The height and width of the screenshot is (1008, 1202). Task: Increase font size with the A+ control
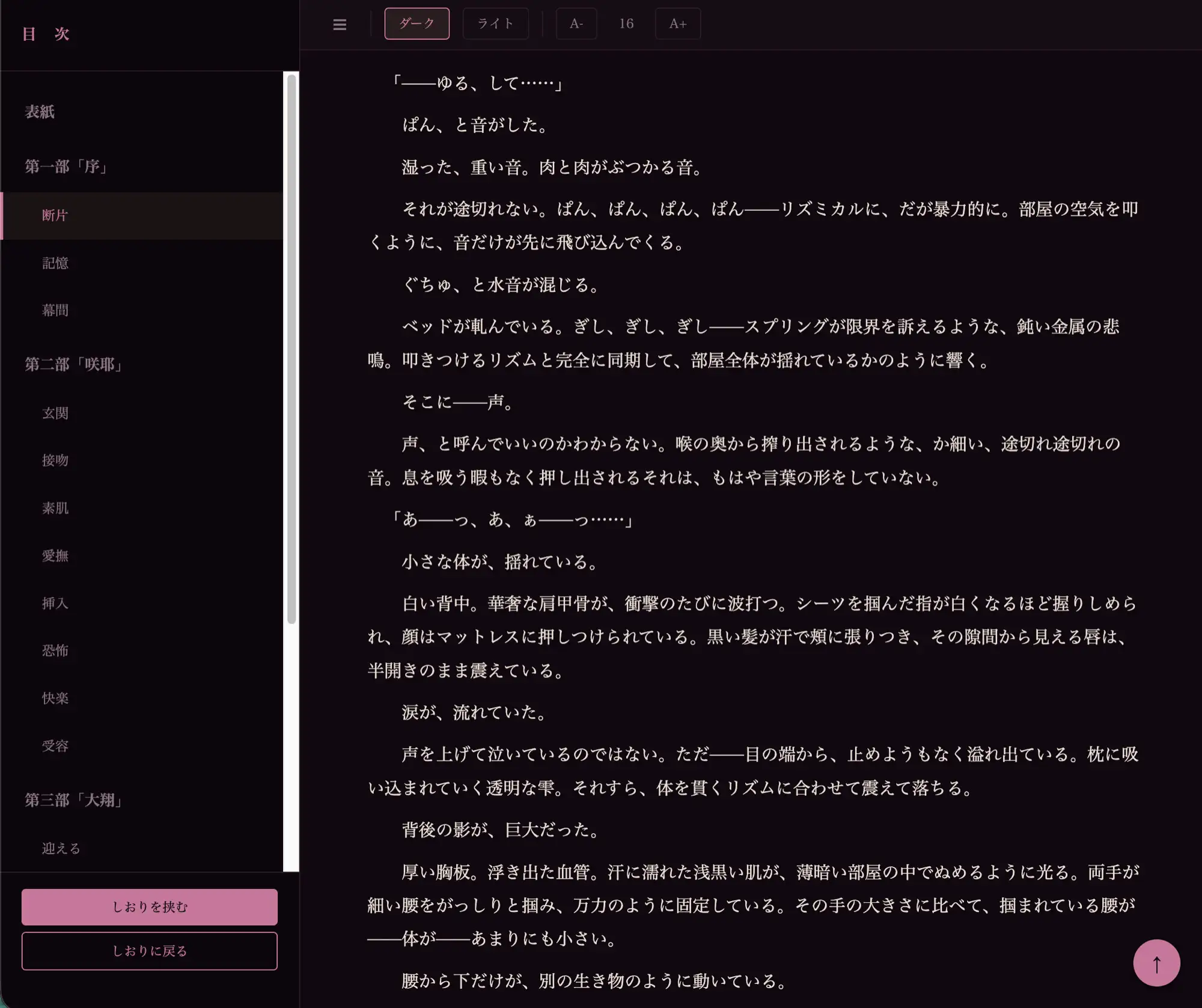click(x=677, y=24)
